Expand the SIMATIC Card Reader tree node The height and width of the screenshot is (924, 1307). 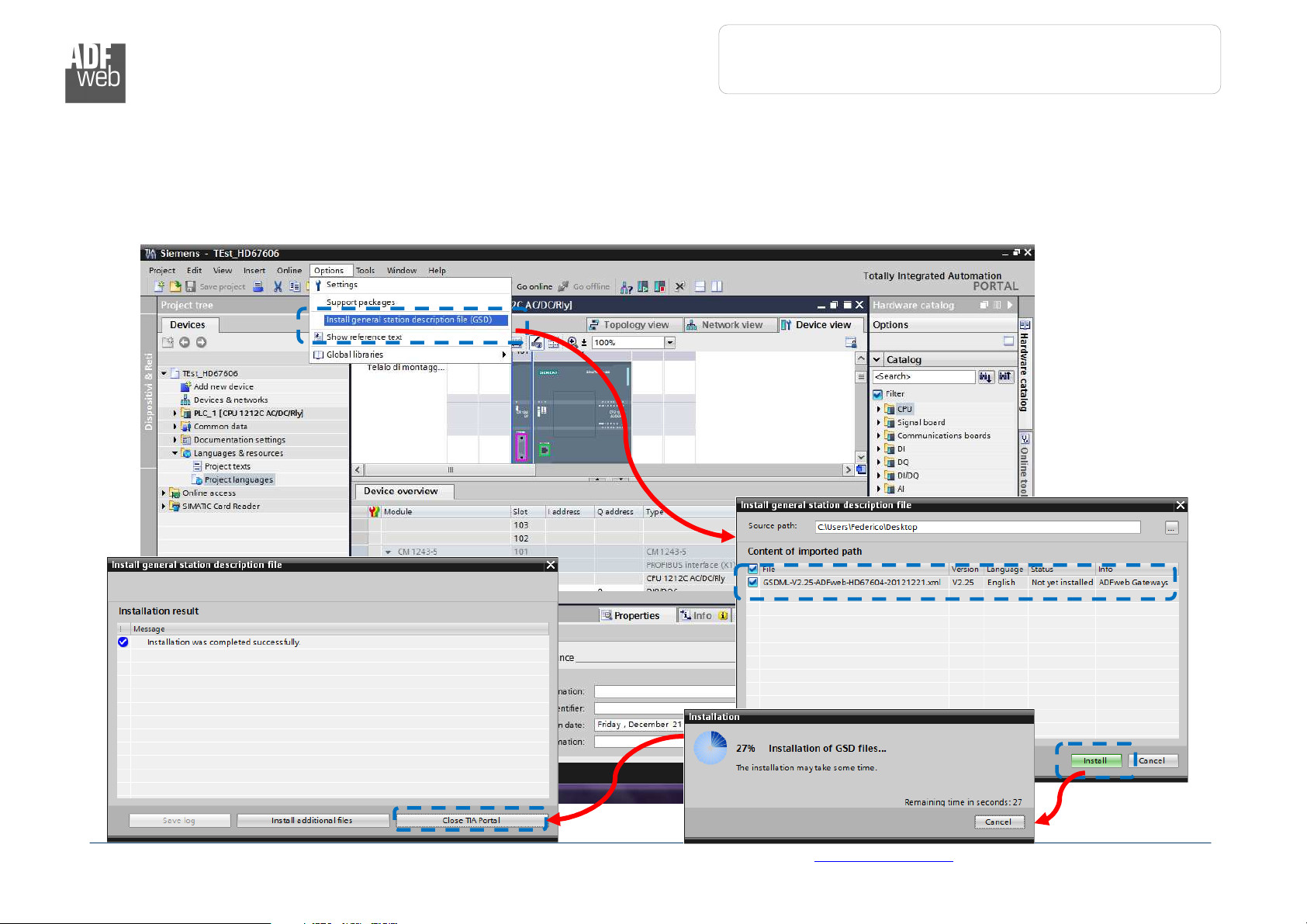click(x=164, y=506)
